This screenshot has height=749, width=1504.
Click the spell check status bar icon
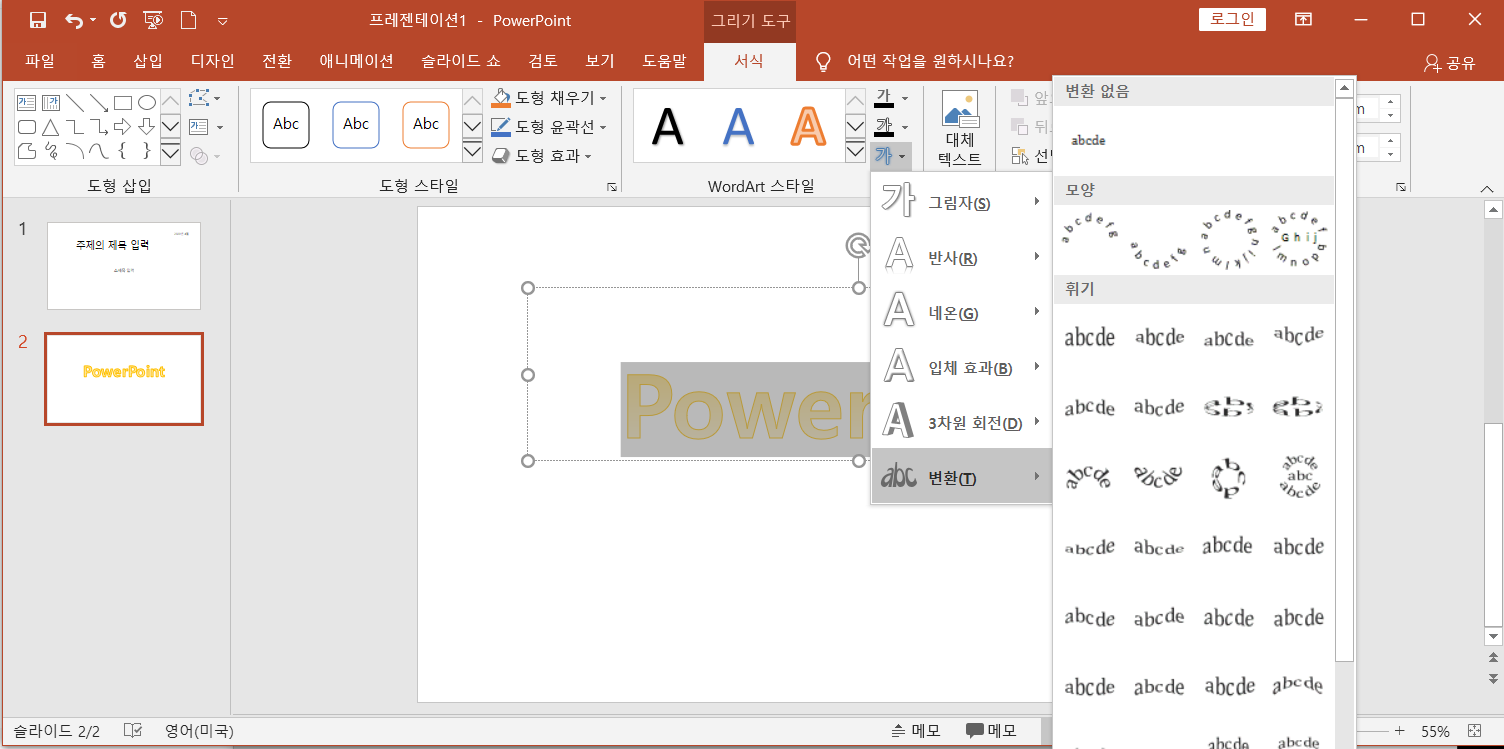[x=132, y=731]
